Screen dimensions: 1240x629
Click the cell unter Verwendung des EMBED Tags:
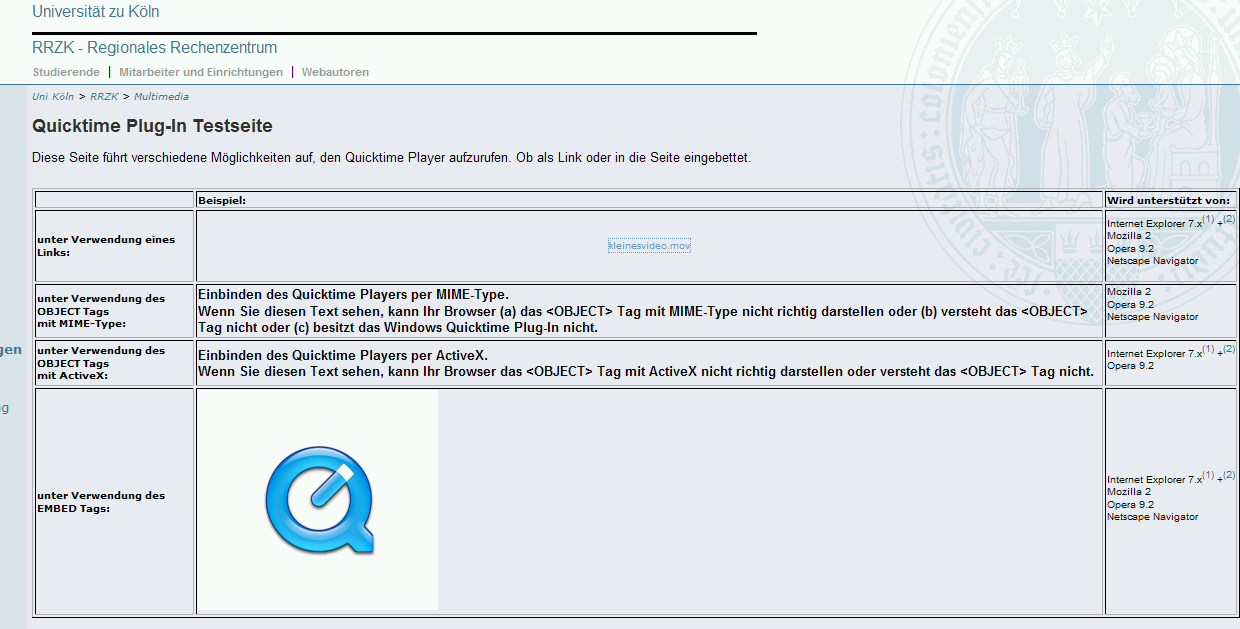pyautogui.click(x=114, y=502)
